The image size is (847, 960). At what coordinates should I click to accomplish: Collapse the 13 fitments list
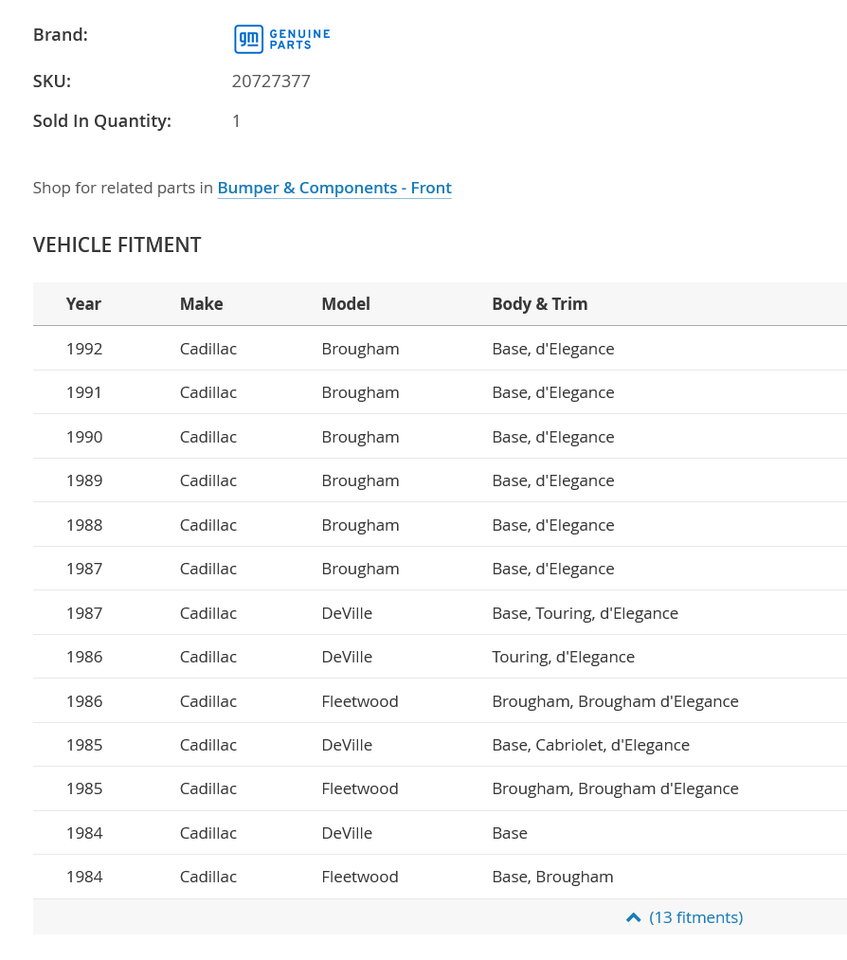tap(696, 917)
